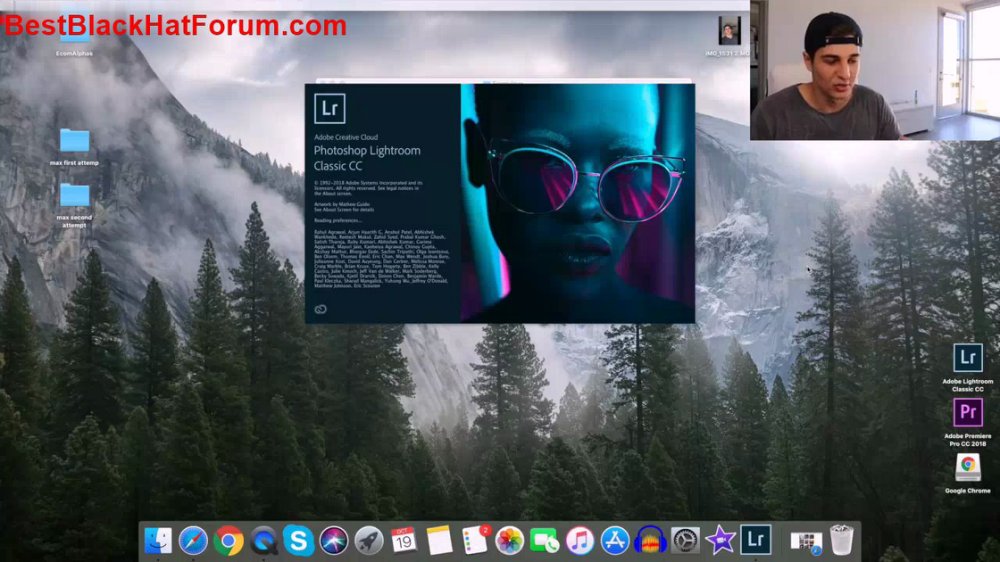Open Google Chrome in the Dock
The width and height of the screenshot is (1000, 562).
point(228,541)
